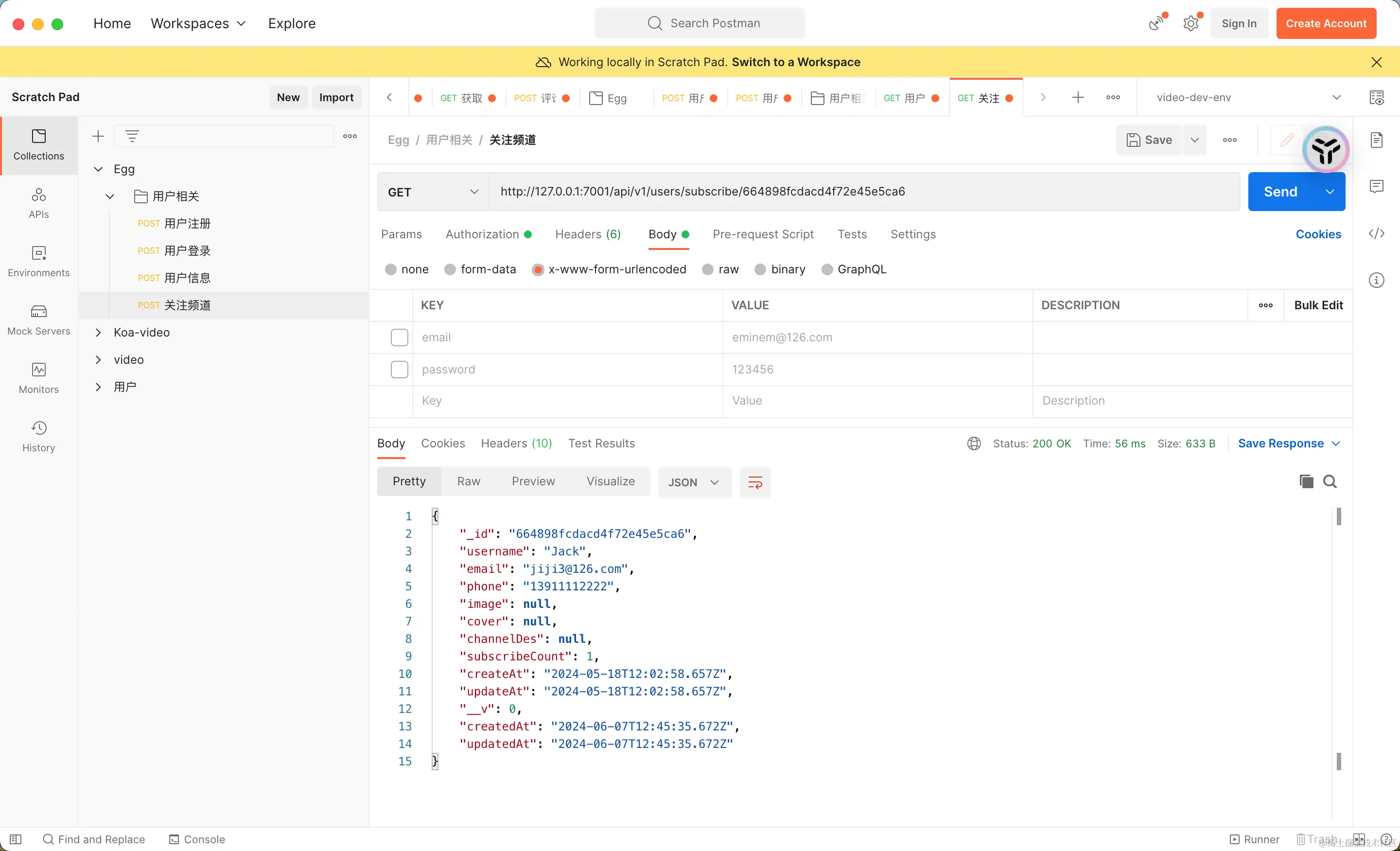Image resolution: width=1400 pixels, height=851 pixels.
Task: Switch to the Pre-request Script tab
Action: pyautogui.click(x=763, y=234)
